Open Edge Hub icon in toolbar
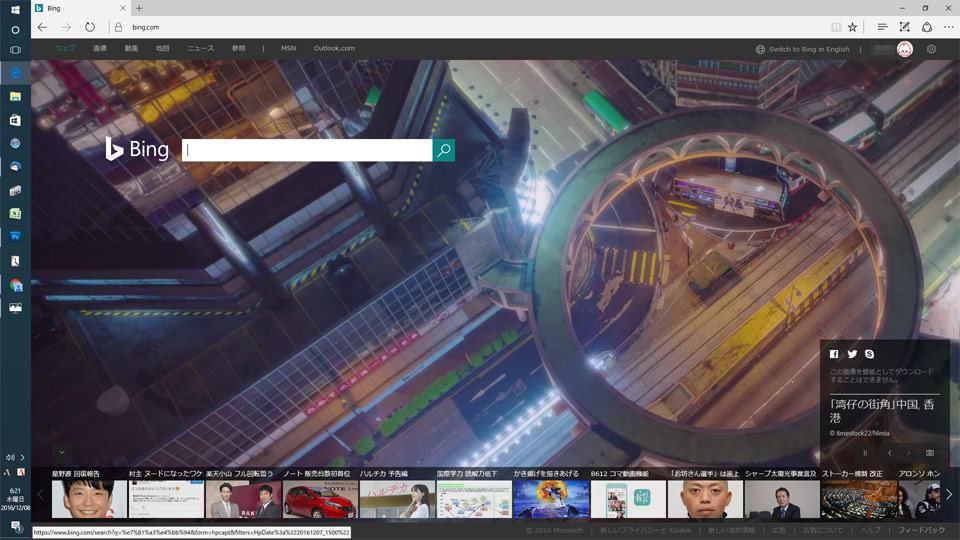Viewport: 960px width, 540px height. coord(882,27)
